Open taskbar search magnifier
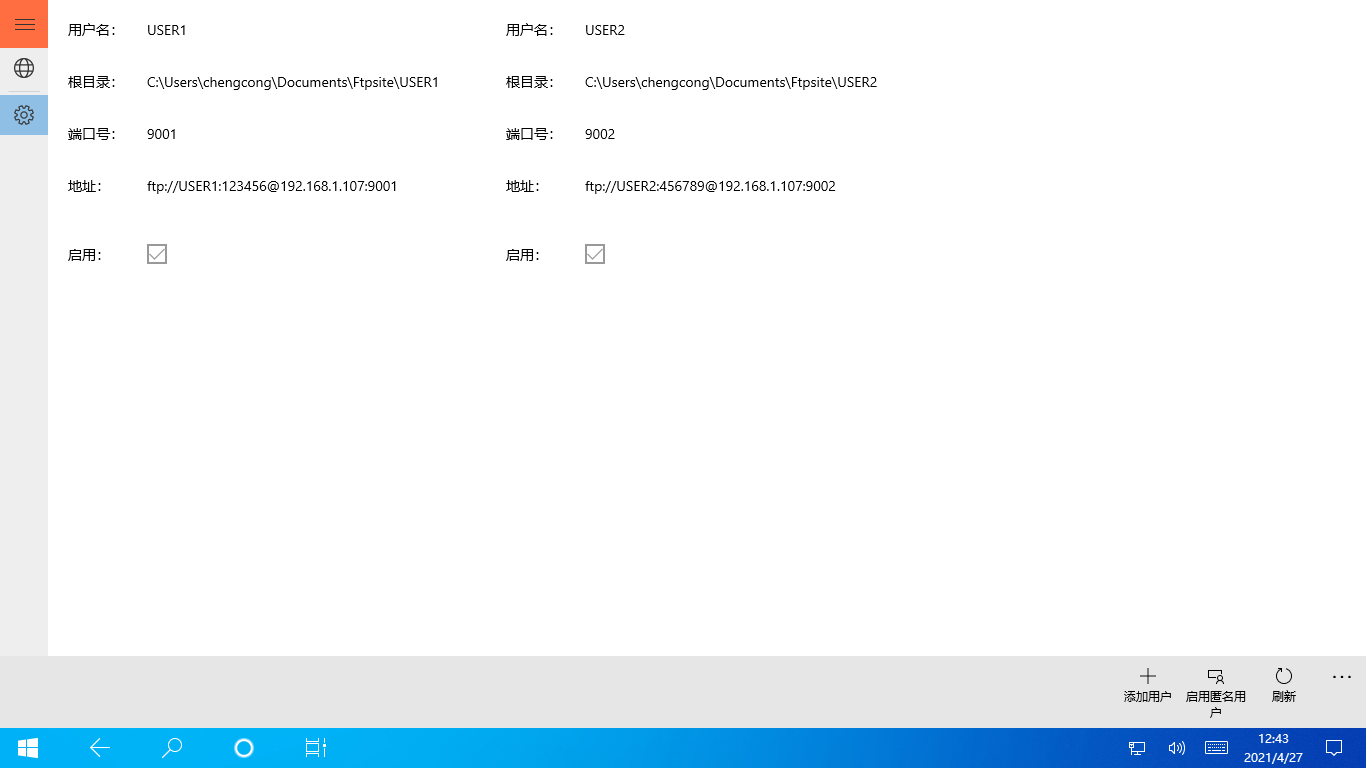 pos(172,748)
